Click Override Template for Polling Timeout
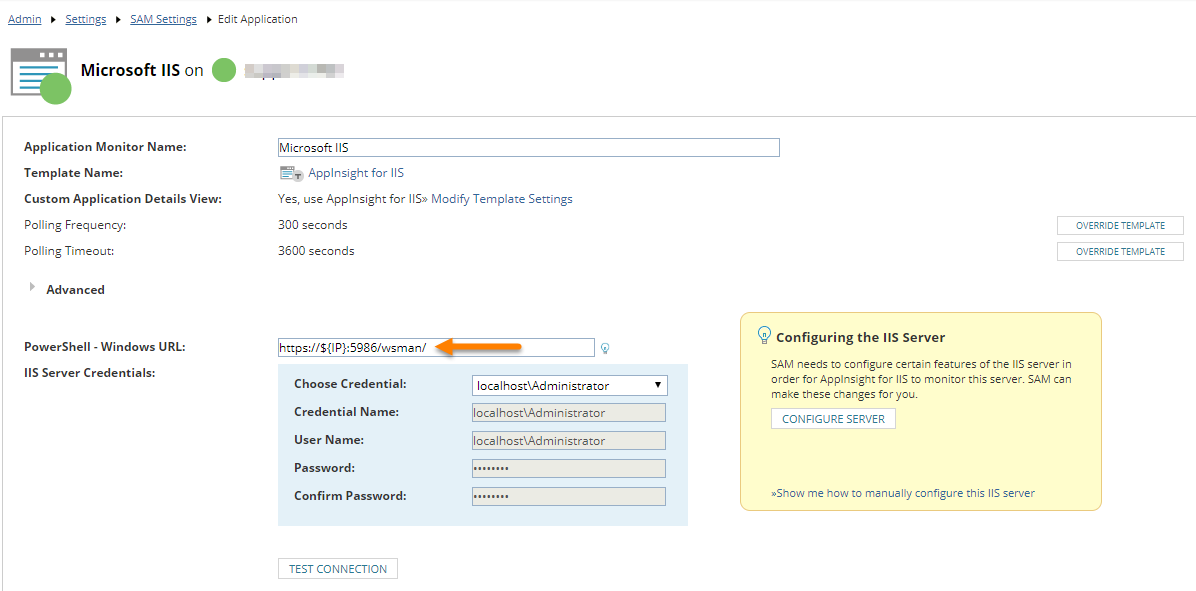This screenshot has height=591, width=1196. [x=1119, y=251]
